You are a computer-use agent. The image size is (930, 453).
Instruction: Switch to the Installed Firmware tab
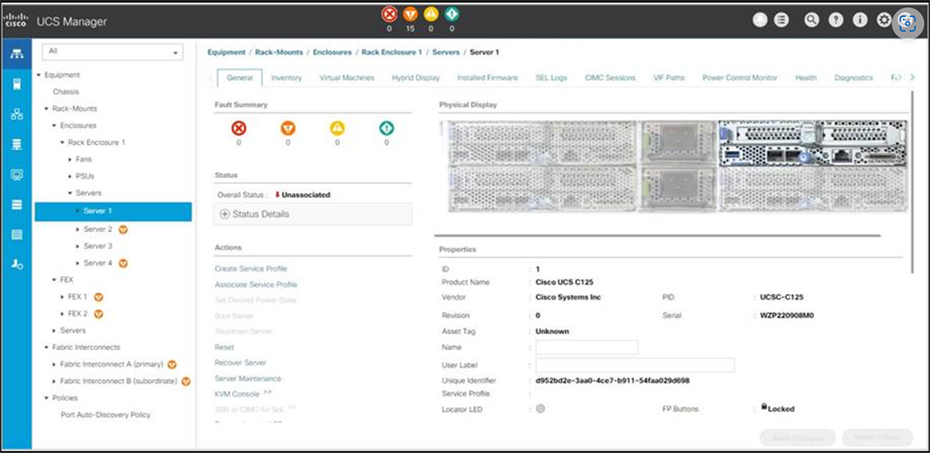click(488, 78)
